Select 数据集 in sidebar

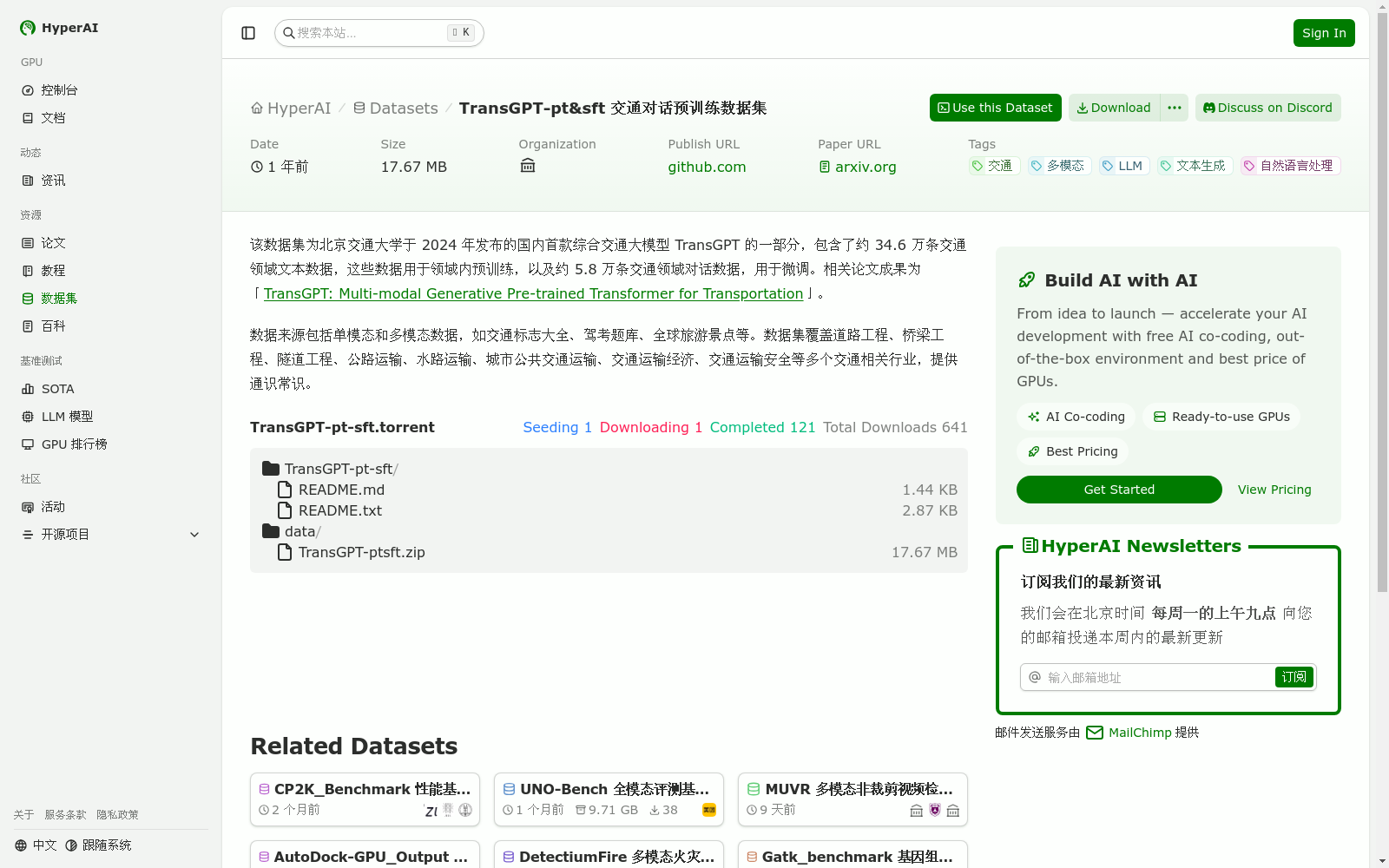(110, 299)
